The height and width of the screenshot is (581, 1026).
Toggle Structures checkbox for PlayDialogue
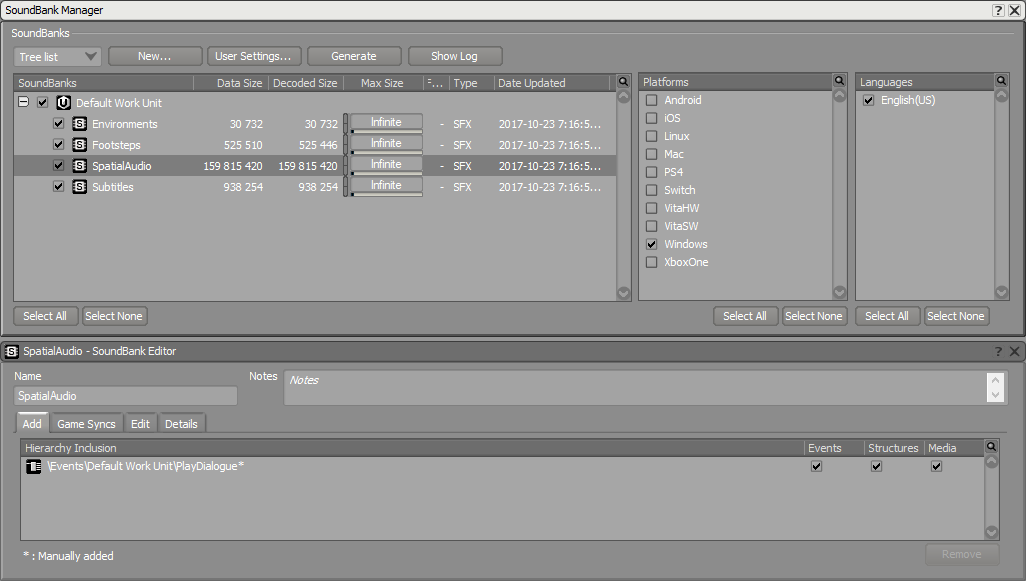click(x=876, y=467)
